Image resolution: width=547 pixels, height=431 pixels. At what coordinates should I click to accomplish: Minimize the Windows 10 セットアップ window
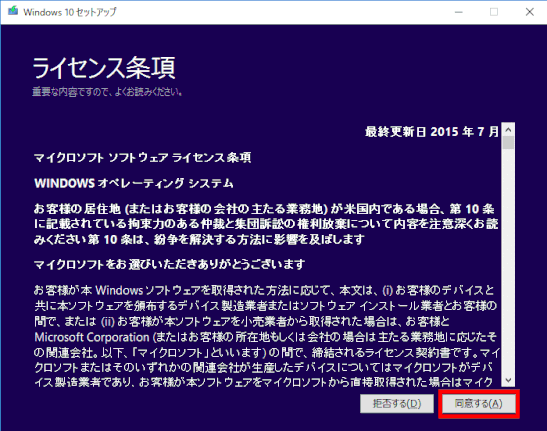(x=459, y=12)
